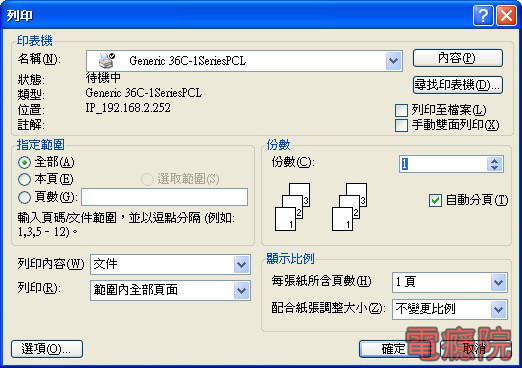This screenshot has height=368, width=522.
Task: Select the 本頁(E) radio button
Action: [24, 179]
